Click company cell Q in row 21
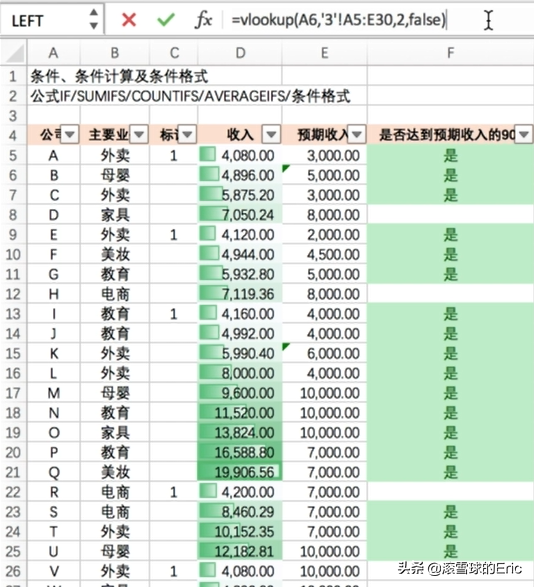The width and height of the screenshot is (534, 587). pyautogui.click(x=54, y=472)
